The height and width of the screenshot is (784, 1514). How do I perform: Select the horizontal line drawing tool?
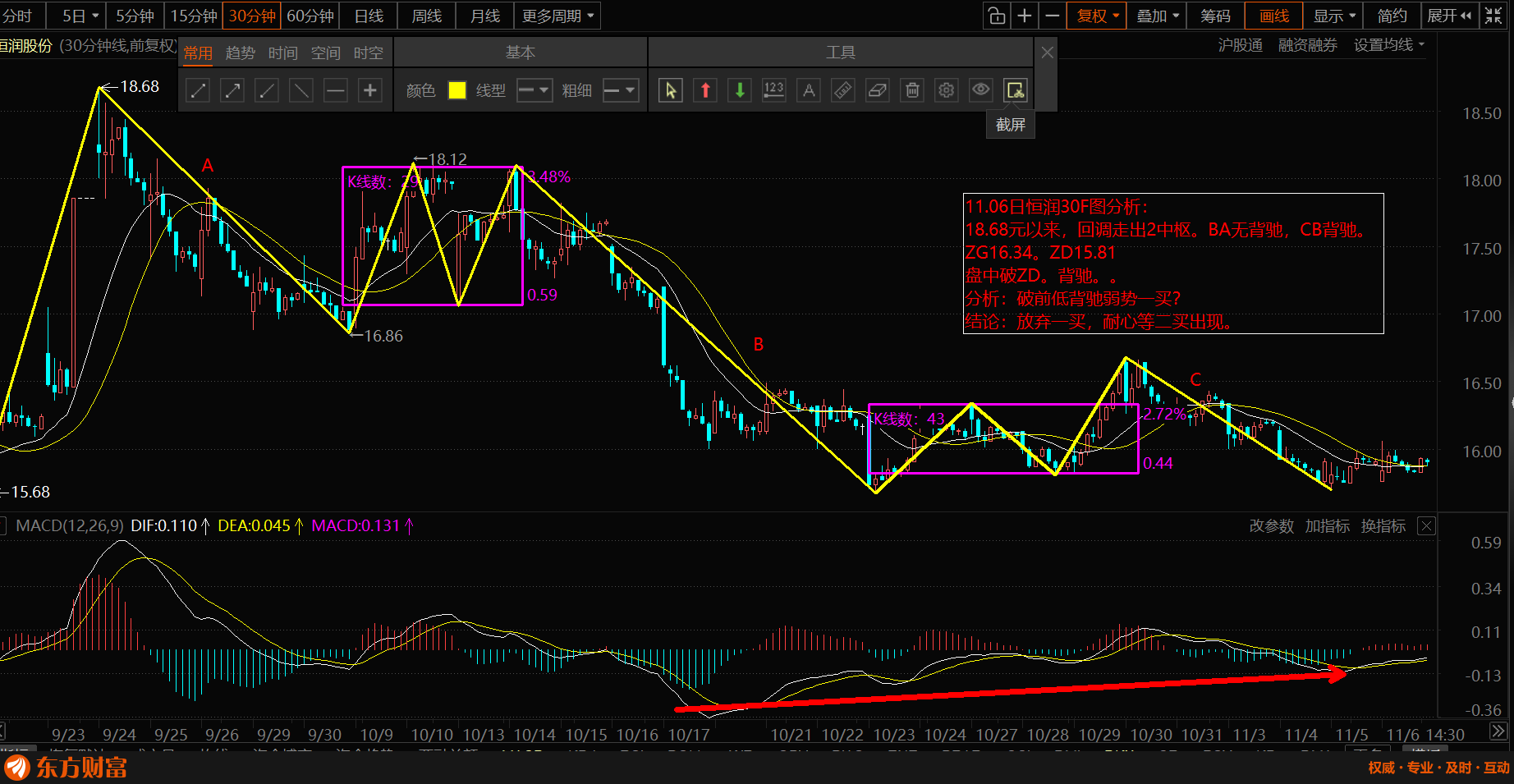click(x=336, y=90)
